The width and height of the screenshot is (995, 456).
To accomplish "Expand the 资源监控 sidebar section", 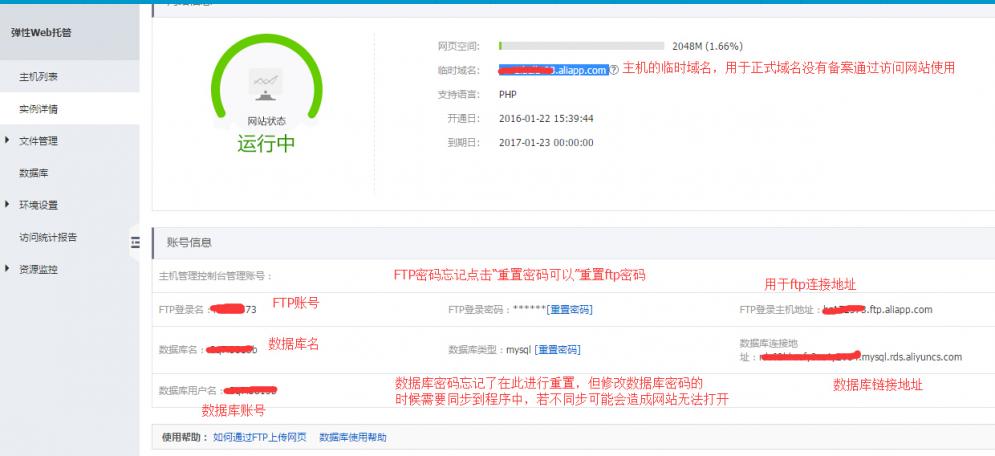I will tap(8, 269).
